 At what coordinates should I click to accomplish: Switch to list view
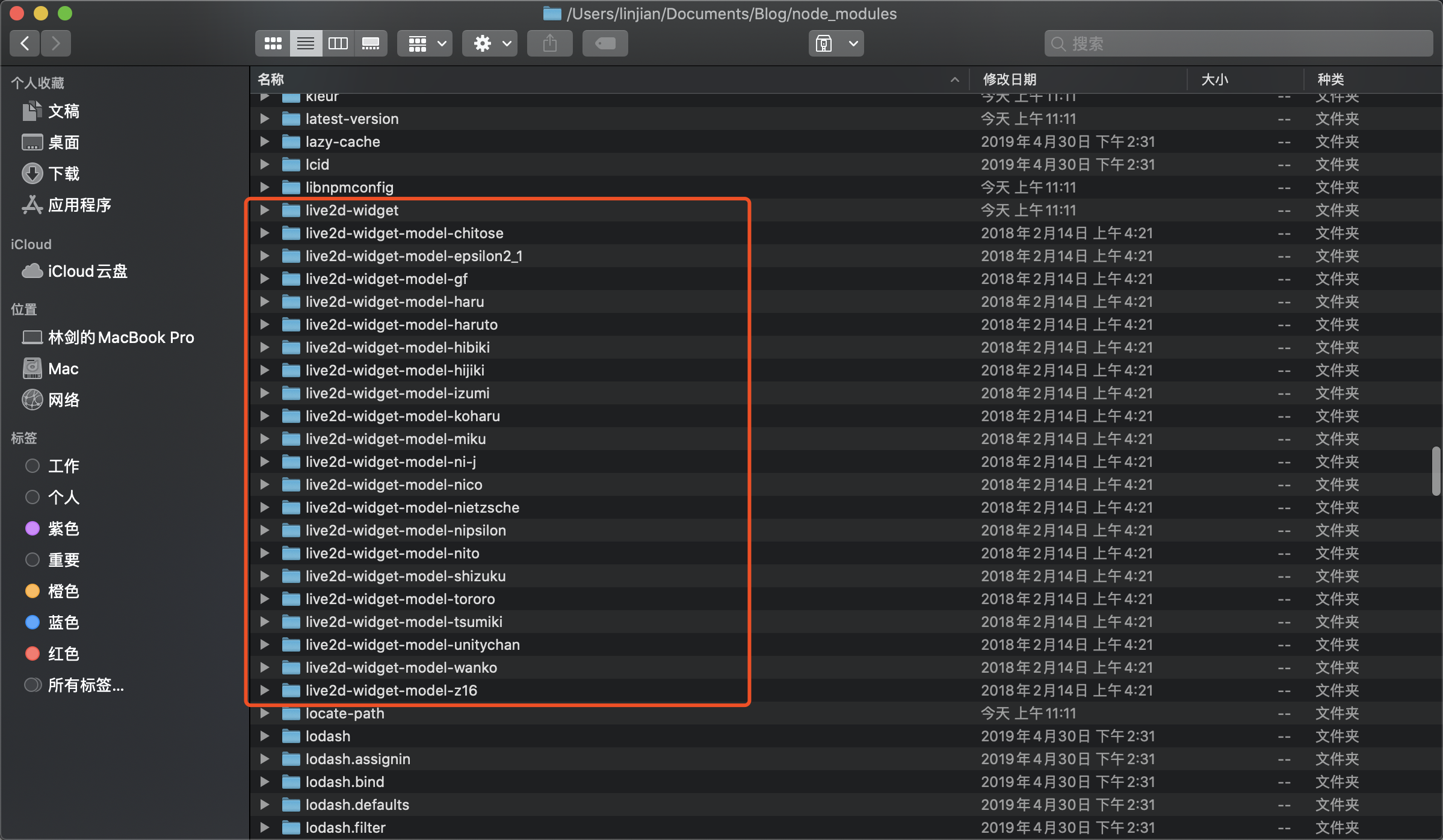[306, 43]
